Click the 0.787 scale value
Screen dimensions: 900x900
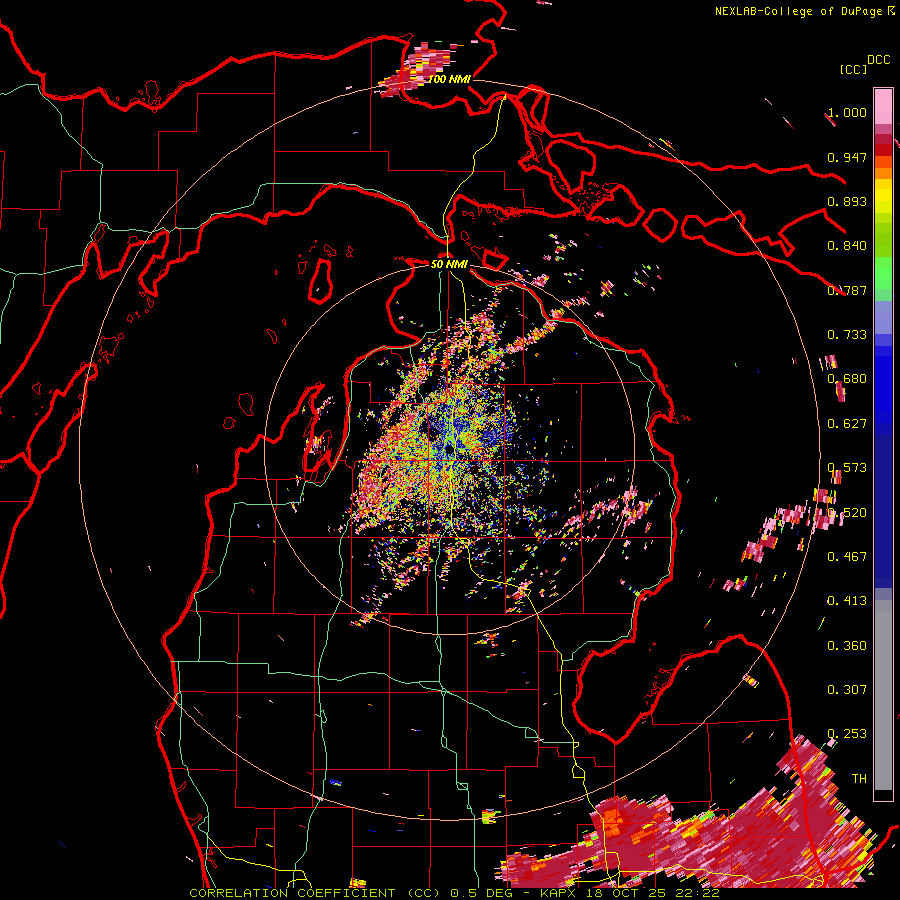pyautogui.click(x=847, y=290)
